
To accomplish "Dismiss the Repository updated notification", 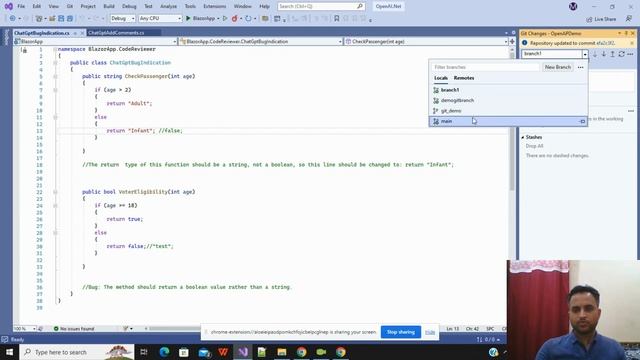I will (x=632, y=43).
